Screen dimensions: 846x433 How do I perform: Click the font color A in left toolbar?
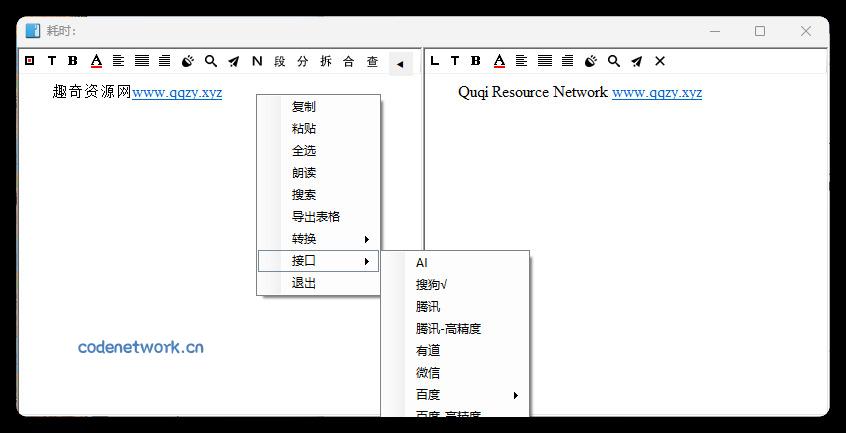[96, 61]
